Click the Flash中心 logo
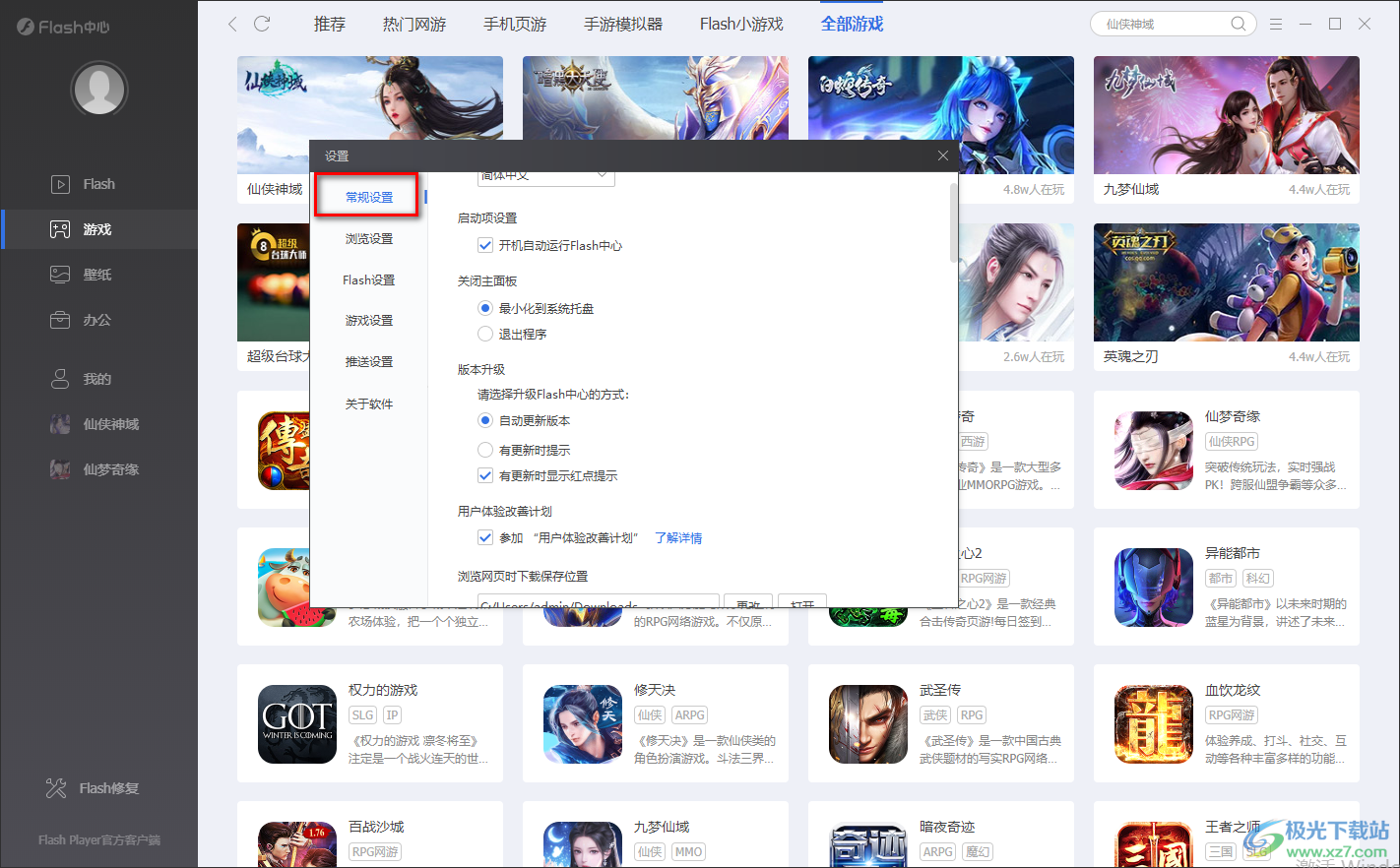 point(63,27)
